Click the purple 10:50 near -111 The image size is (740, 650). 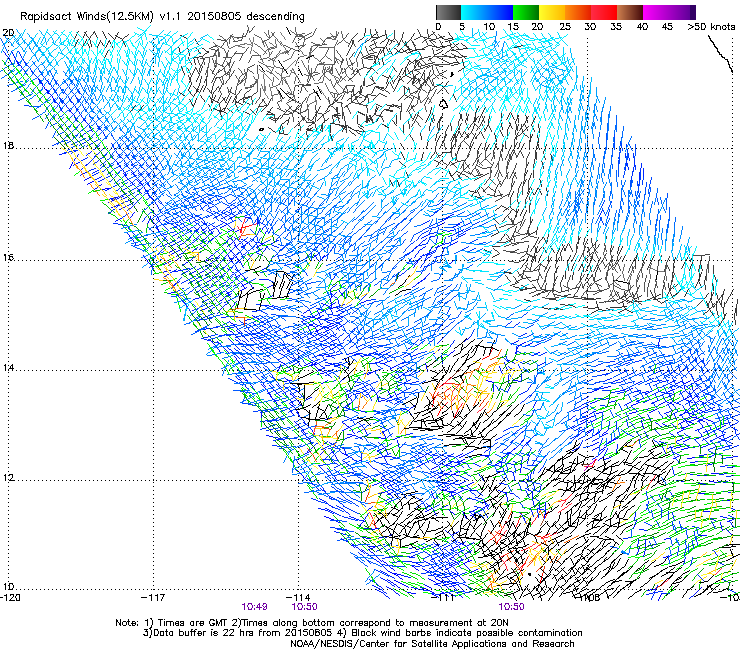click(512, 607)
